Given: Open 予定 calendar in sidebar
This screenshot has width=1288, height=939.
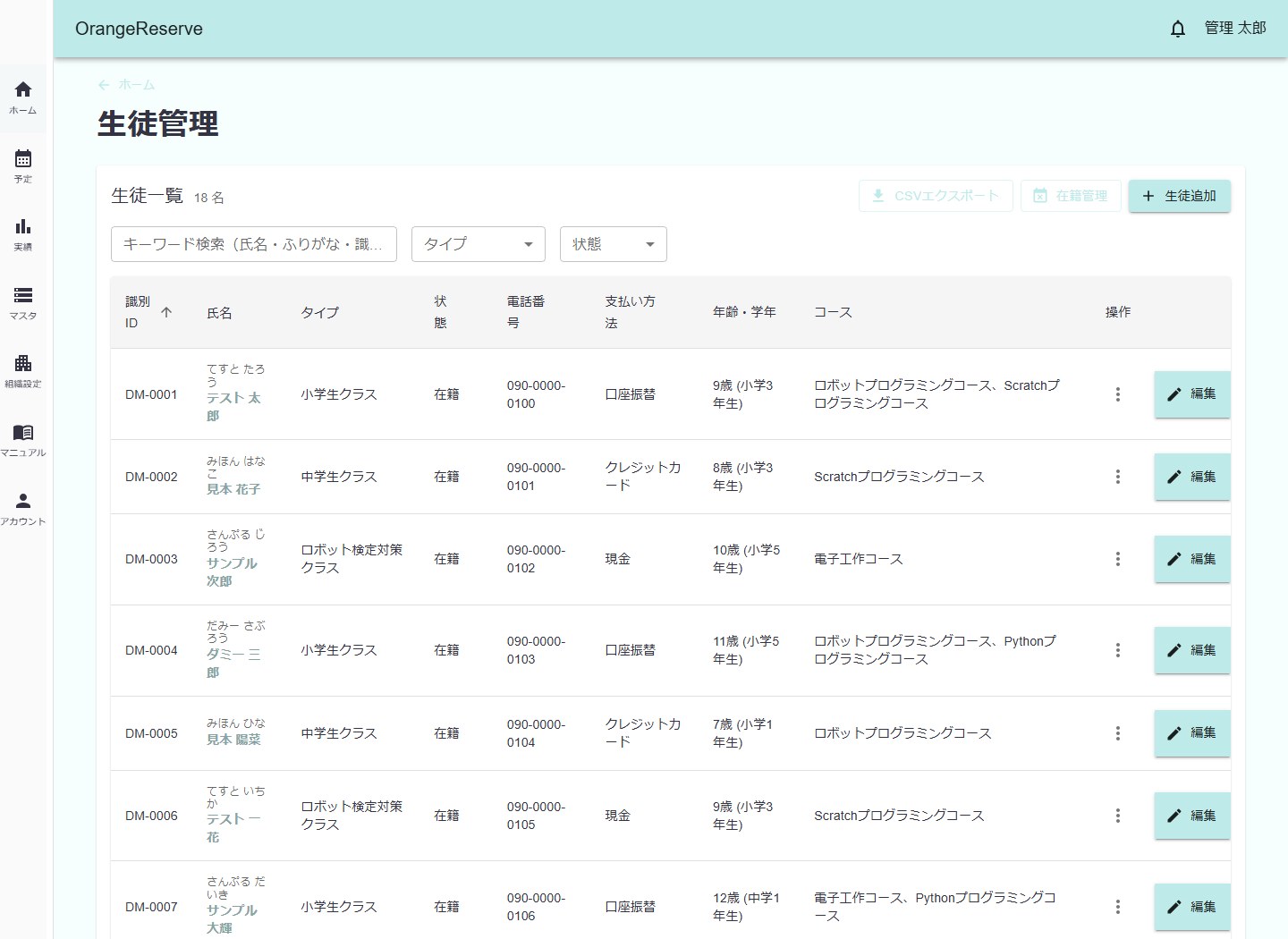Looking at the screenshot, I should 23,167.
